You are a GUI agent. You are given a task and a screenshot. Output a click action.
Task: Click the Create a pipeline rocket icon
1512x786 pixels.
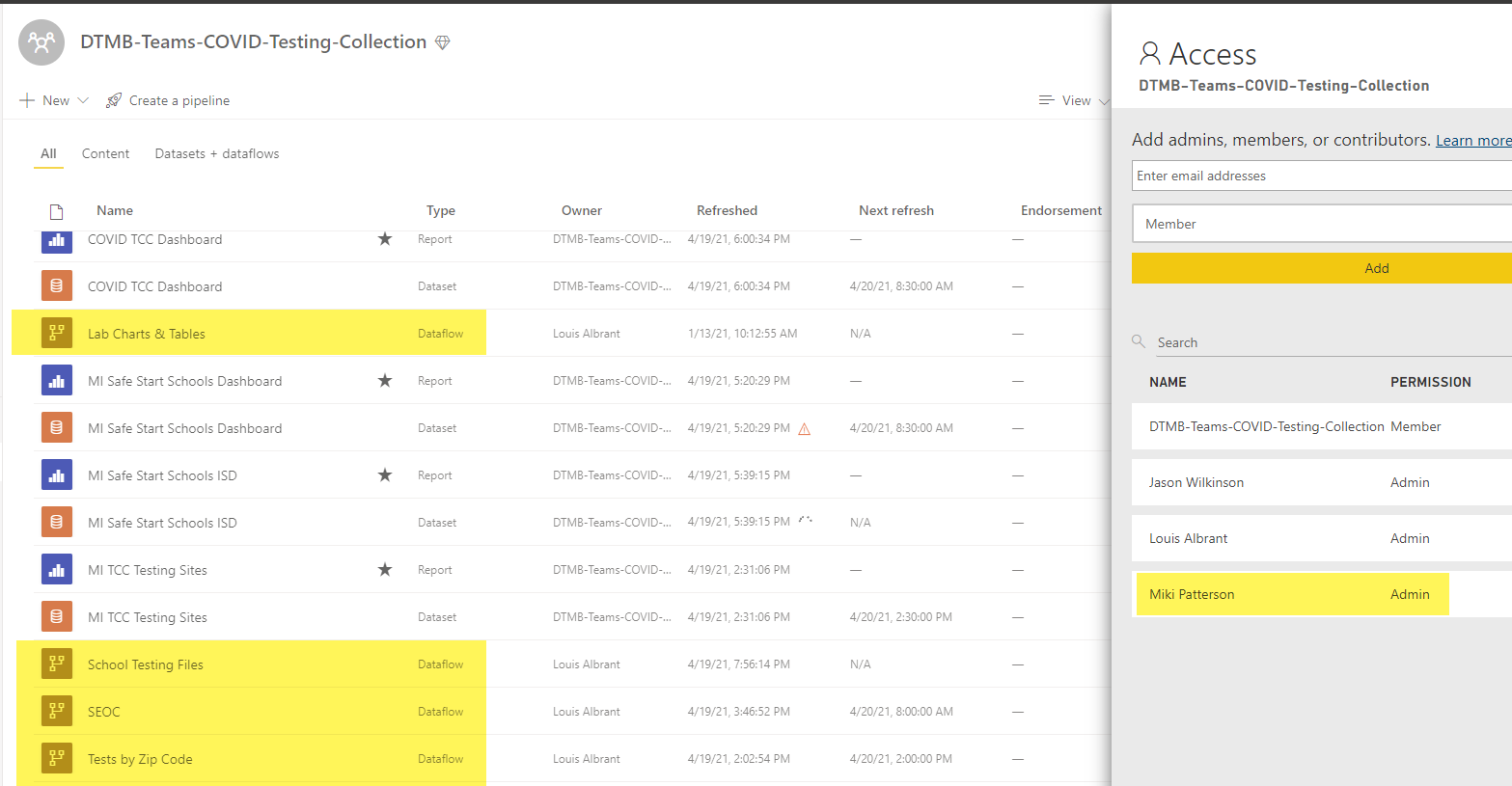coord(114,100)
